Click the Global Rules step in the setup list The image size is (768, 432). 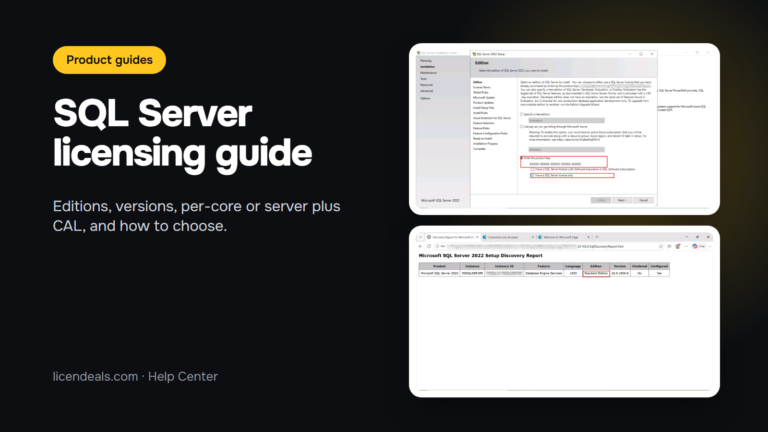(480, 93)
